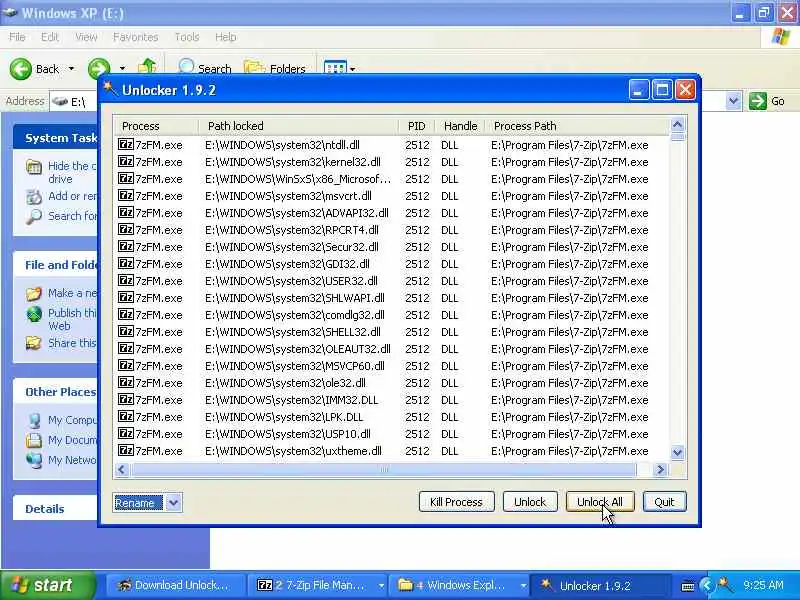
Task: Open Favorites menu in Windows Explorer
Action: pos(135,37)
